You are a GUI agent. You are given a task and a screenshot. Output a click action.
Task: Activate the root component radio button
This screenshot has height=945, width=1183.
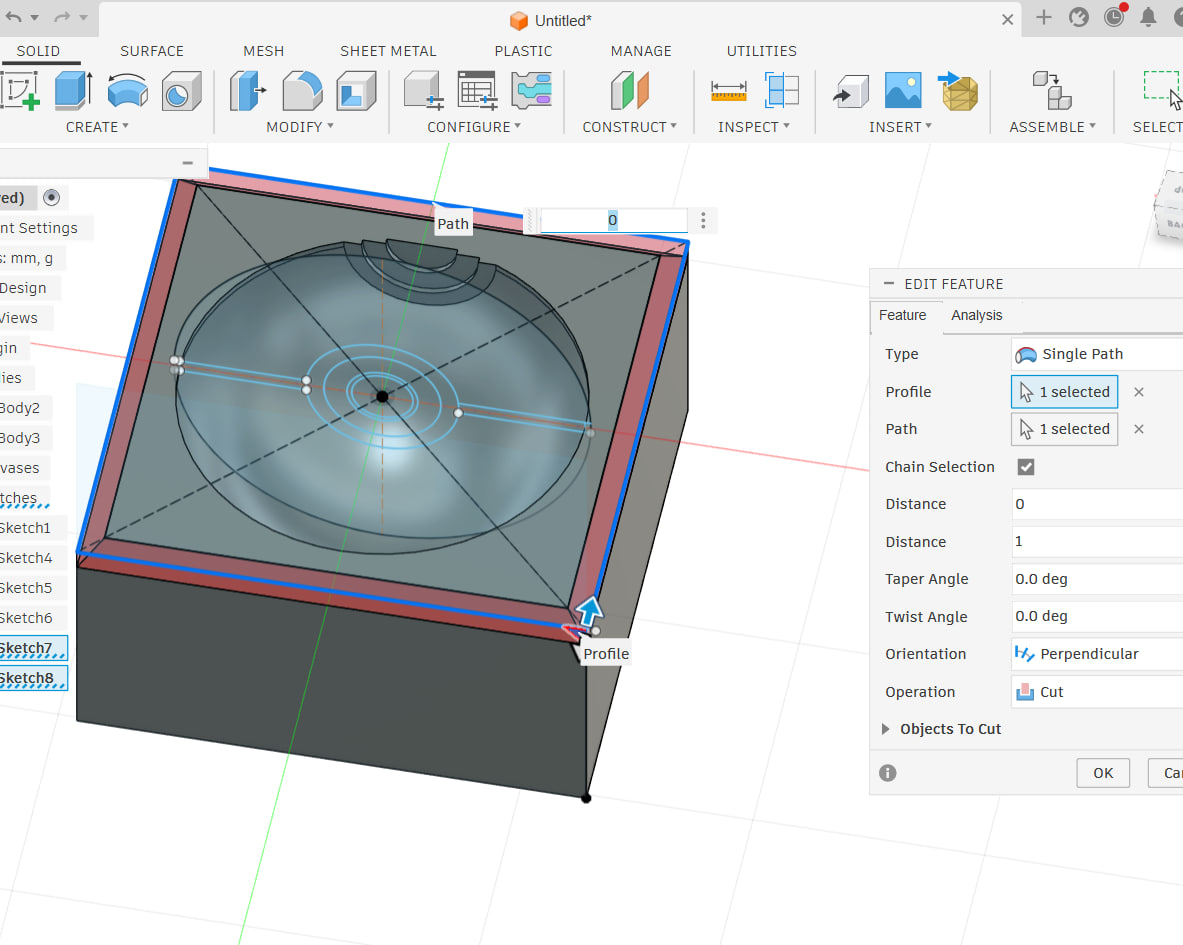(51, 198)
